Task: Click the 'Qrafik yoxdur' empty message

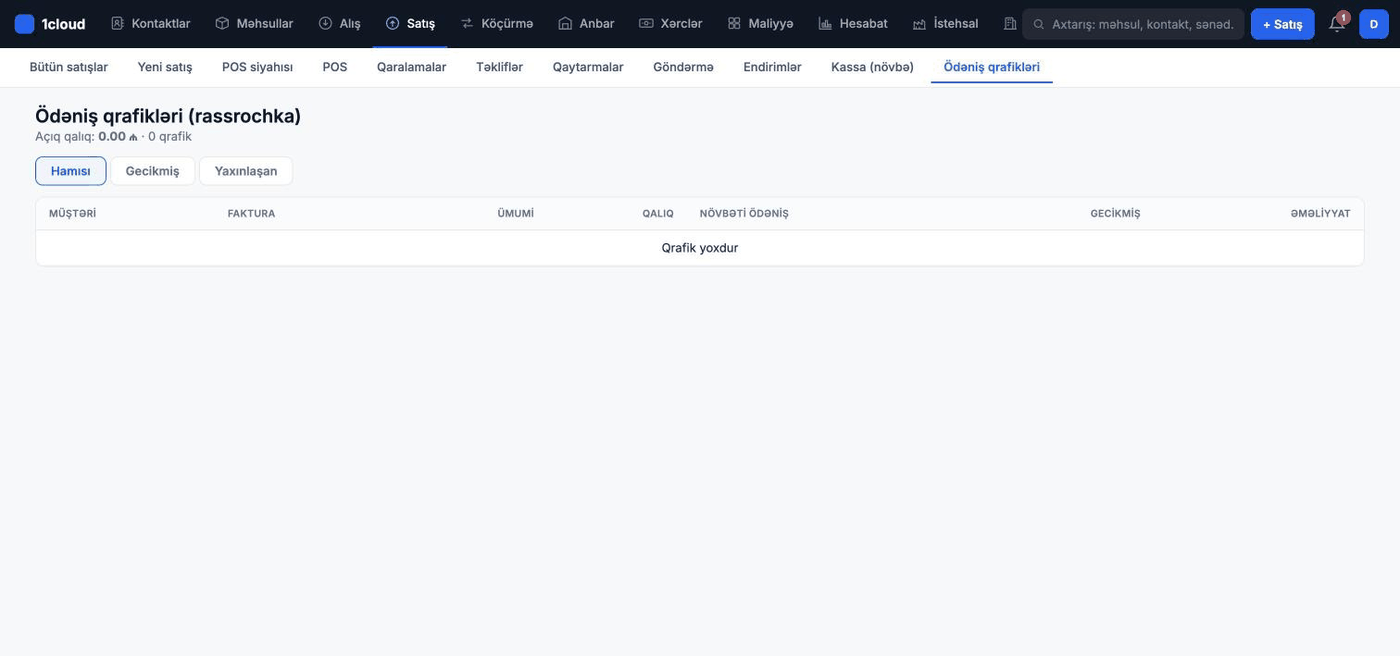Action: point(700,248)
